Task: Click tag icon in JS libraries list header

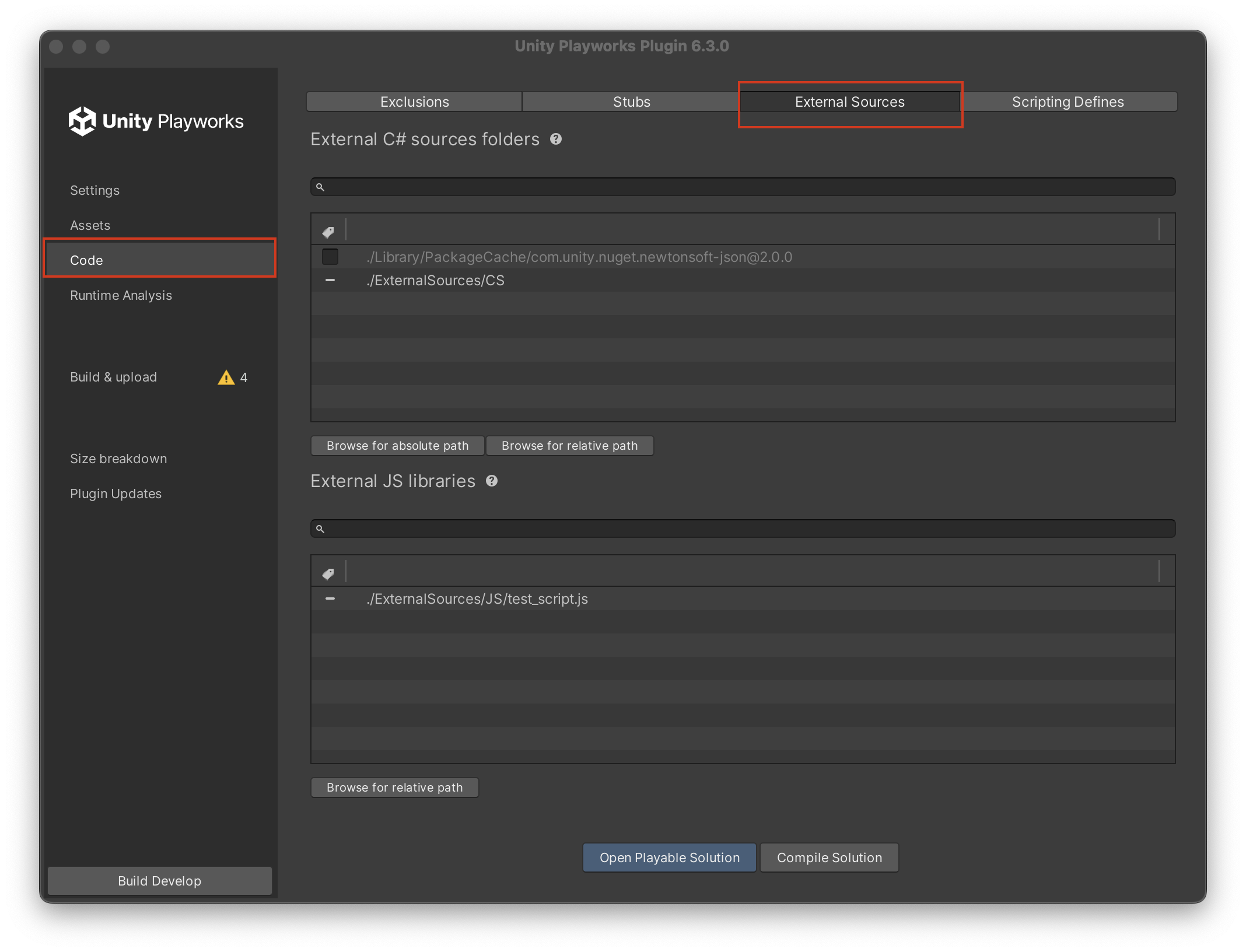Action: (328, 573)
